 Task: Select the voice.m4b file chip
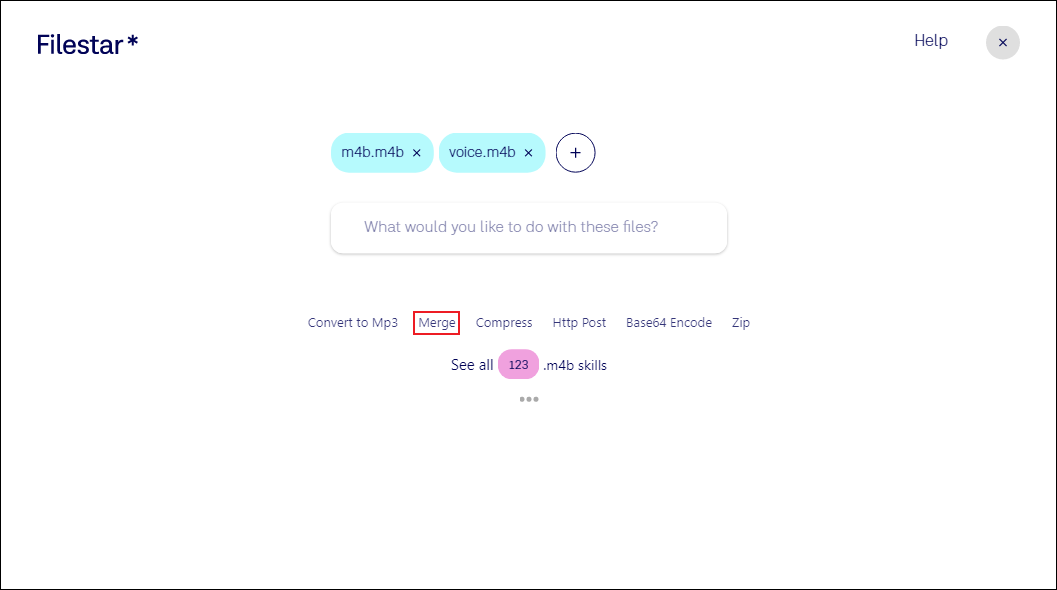483,152
